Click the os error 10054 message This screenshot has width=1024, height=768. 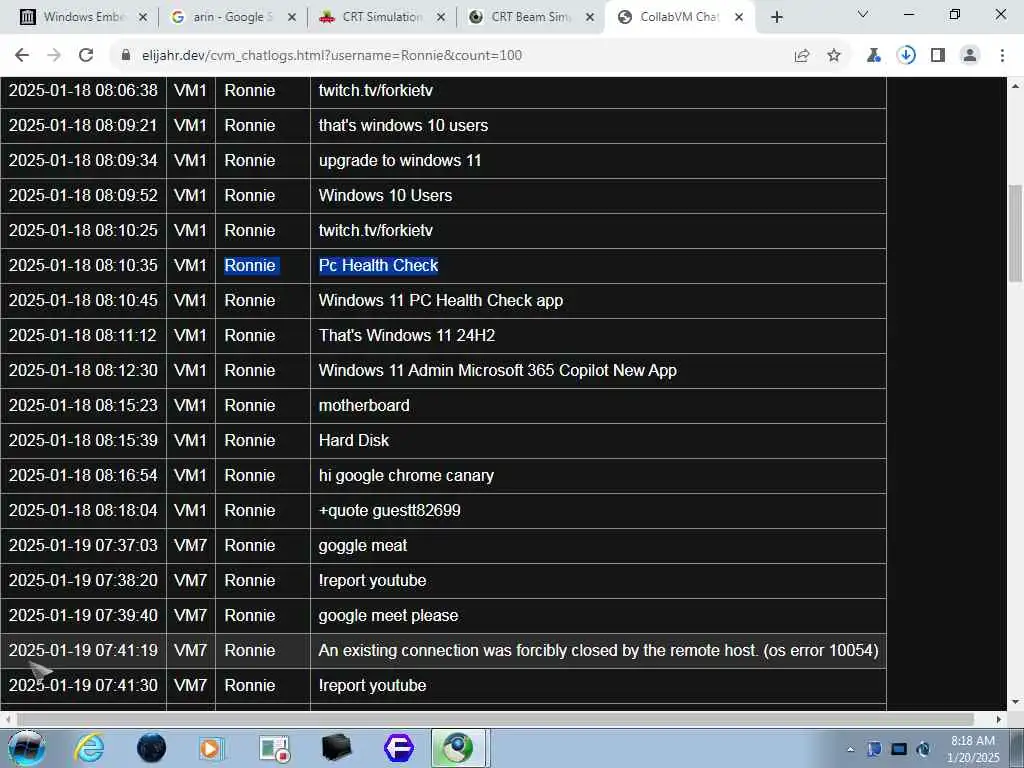click(598, 650)
